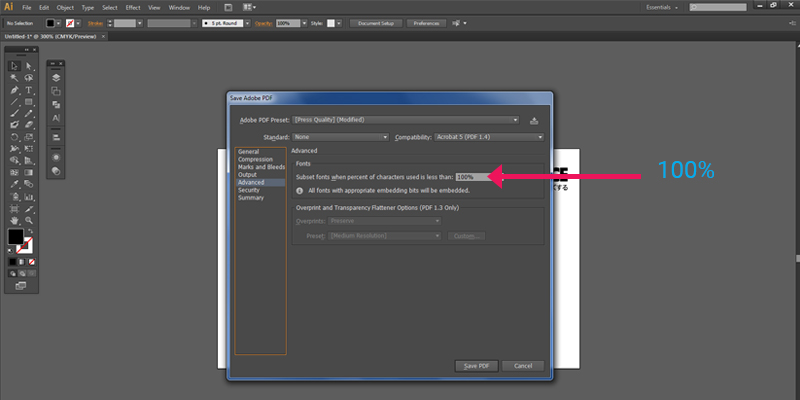Open the Compatibility dropdown Acrobat 5
This screenshot has width=800, height=400.
(489, 137)
